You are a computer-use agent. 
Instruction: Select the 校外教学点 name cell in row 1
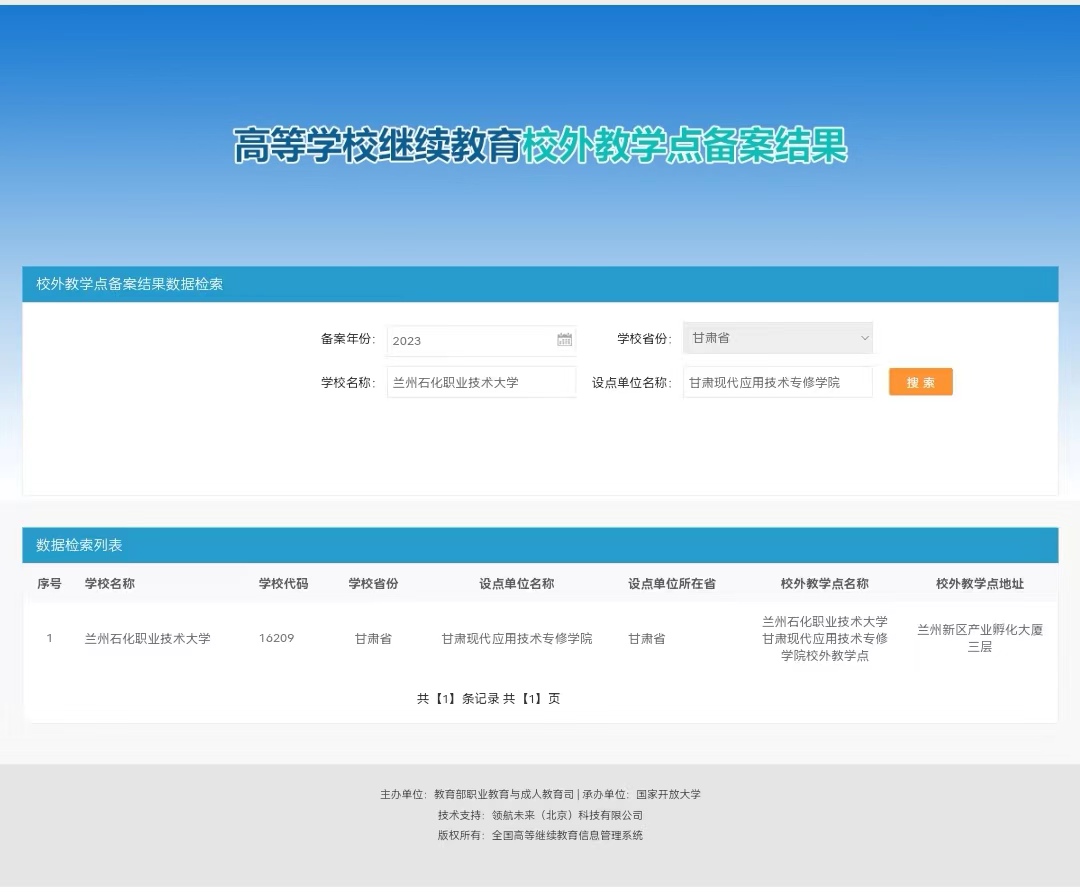click(x=824, y=639)
